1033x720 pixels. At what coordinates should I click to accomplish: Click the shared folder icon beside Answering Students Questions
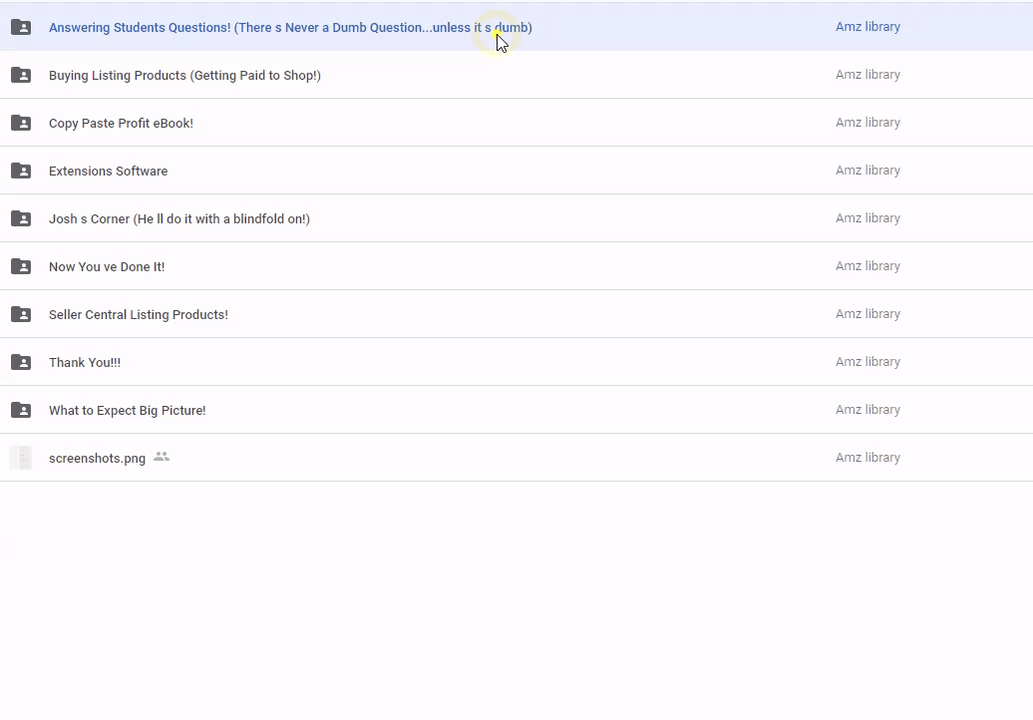(x=21, y=27)
